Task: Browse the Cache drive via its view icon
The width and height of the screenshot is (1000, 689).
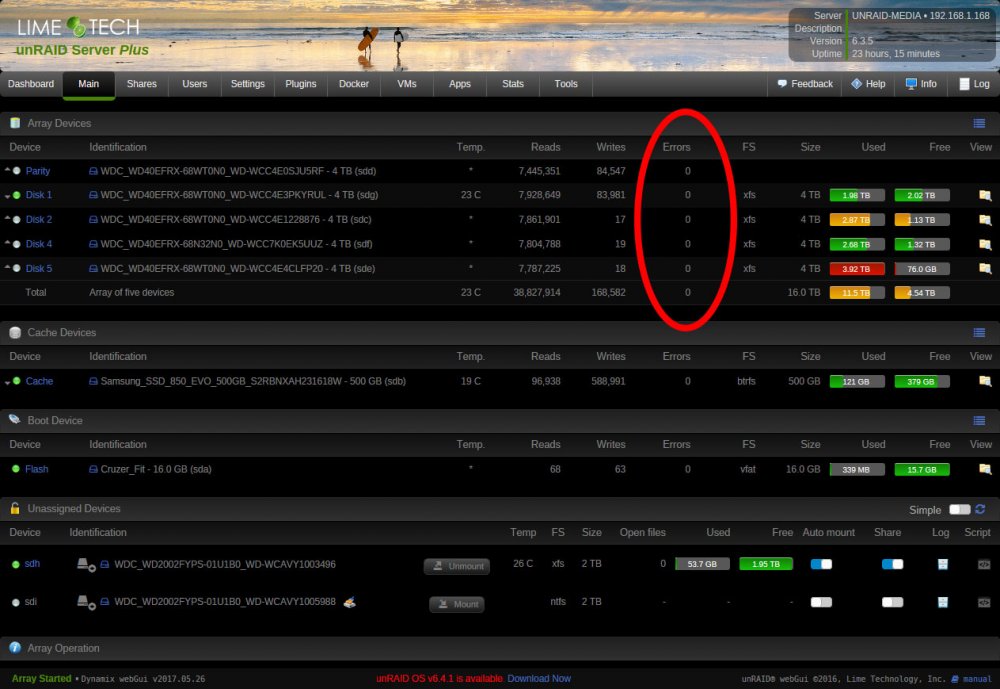Action: [x=985, y=381]
